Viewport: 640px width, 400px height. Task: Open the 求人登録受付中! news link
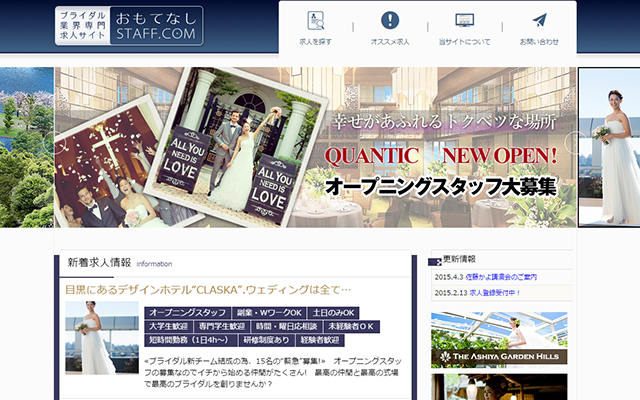pyautogui.click(x=495, y=293)
